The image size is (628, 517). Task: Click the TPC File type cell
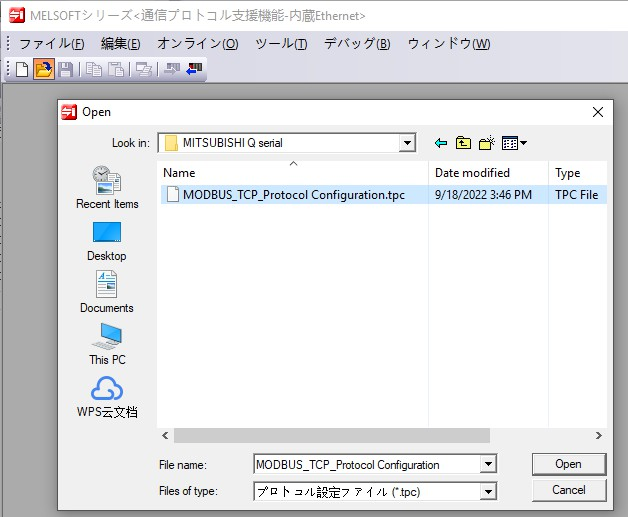(x=577, y=195)
